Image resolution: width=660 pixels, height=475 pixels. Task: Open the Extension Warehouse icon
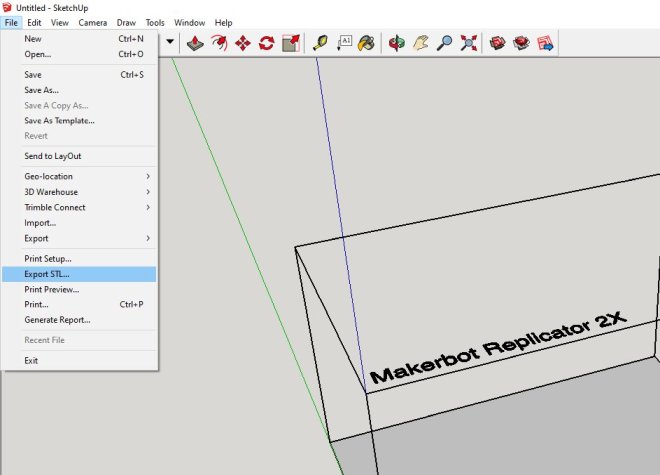[x=522, y=43]
